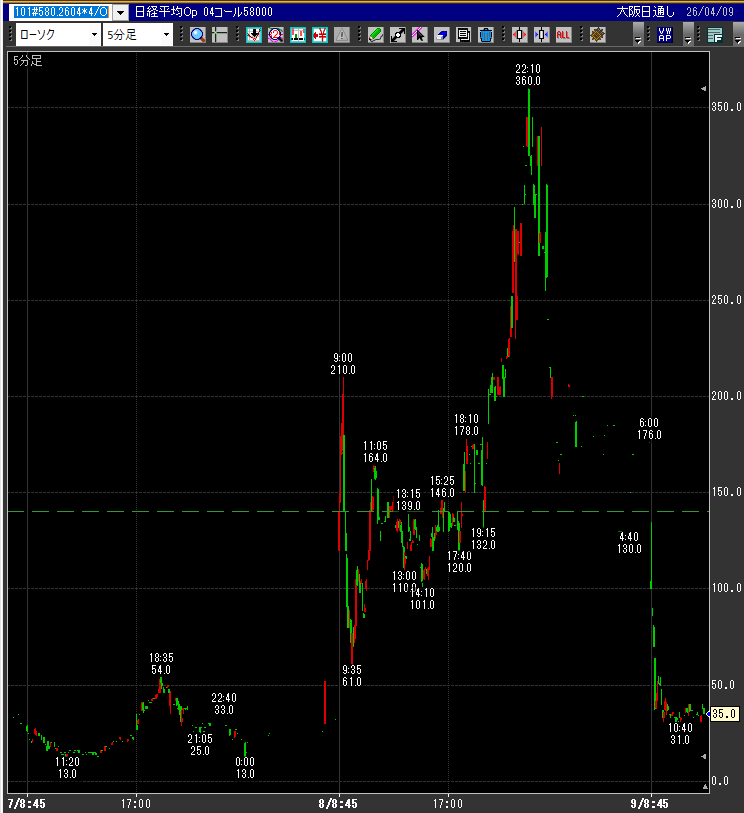Select the green pencil drawing tool
744x813 pixels.
375,35
